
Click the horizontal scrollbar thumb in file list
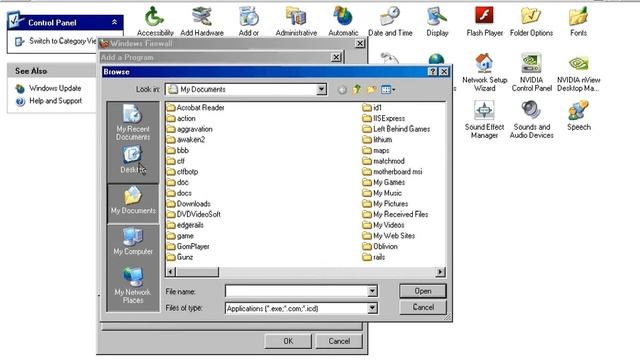197,272
